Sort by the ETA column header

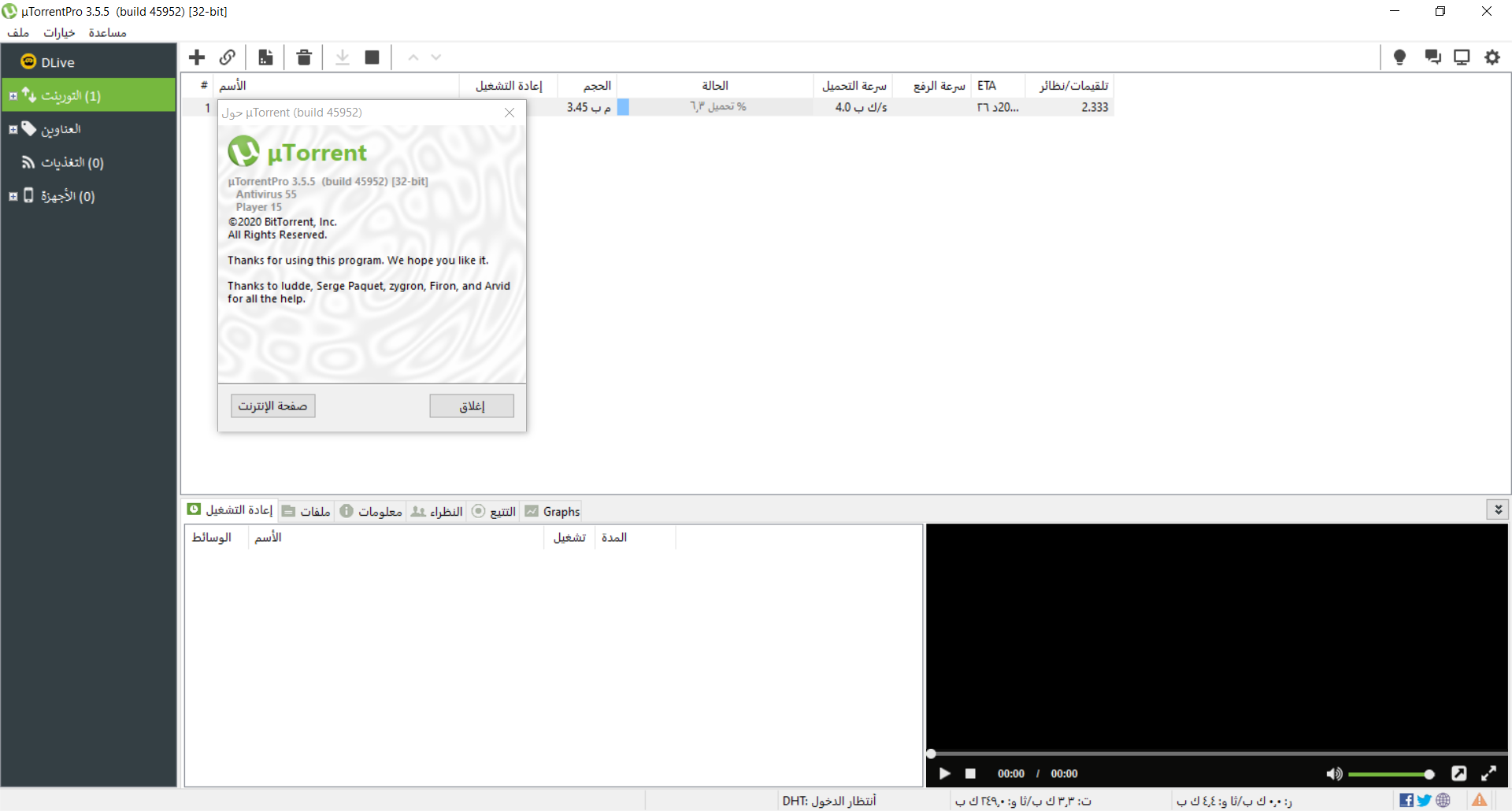pyautogui.click(x=999, y=85)
